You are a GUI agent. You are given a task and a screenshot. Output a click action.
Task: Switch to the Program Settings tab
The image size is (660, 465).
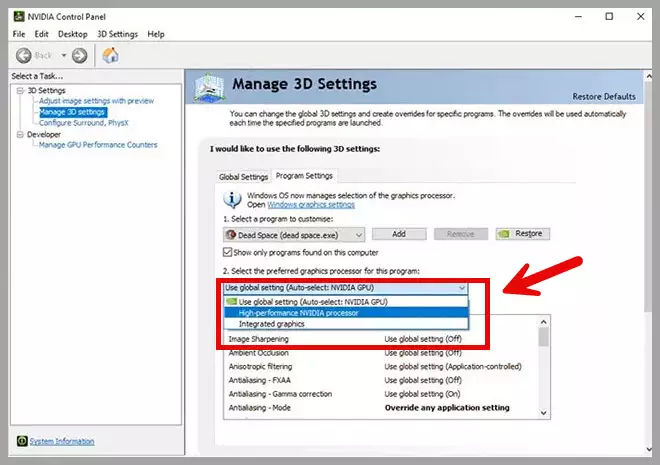point(304,176)
